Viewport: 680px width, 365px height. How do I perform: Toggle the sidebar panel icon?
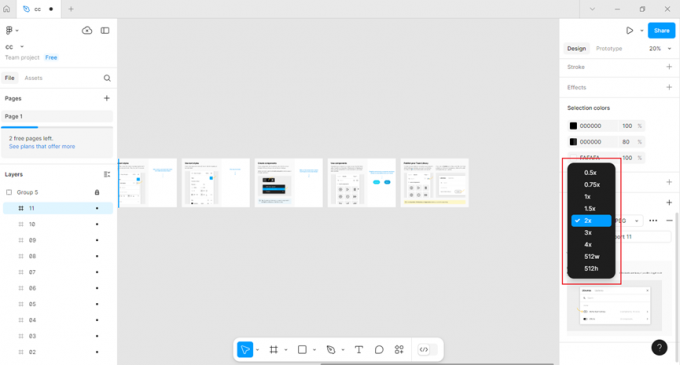(x=105, y=30)
